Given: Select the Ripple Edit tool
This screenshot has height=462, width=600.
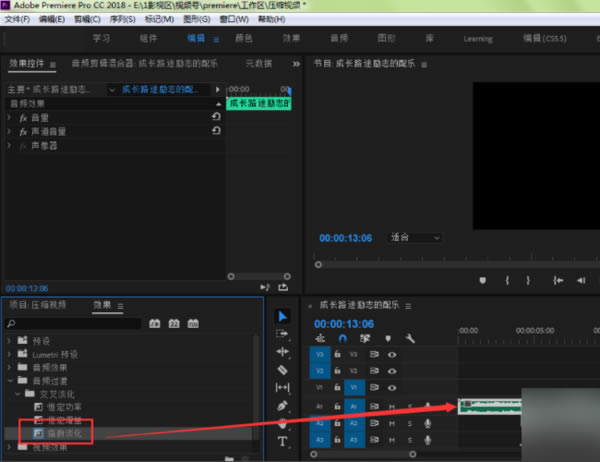Looking at the screenshot, I should [282, 352].
